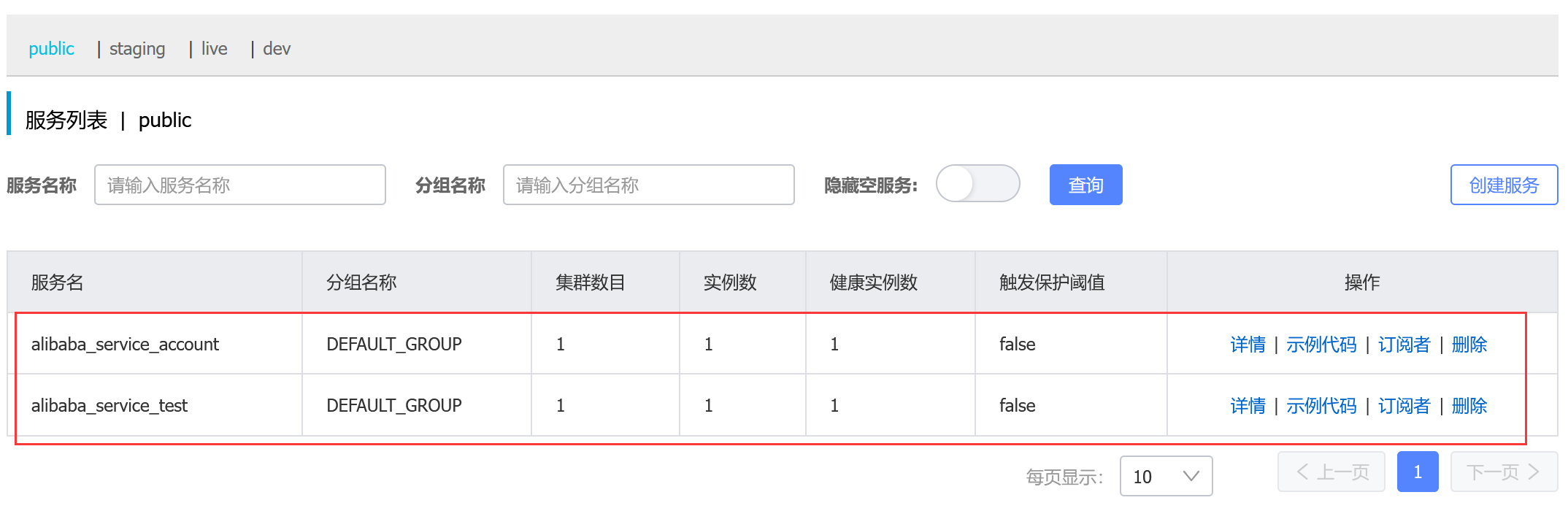Click the 创建服务 button
The width and height of the screenshot is (1568, 511).
pos(1504,185)
